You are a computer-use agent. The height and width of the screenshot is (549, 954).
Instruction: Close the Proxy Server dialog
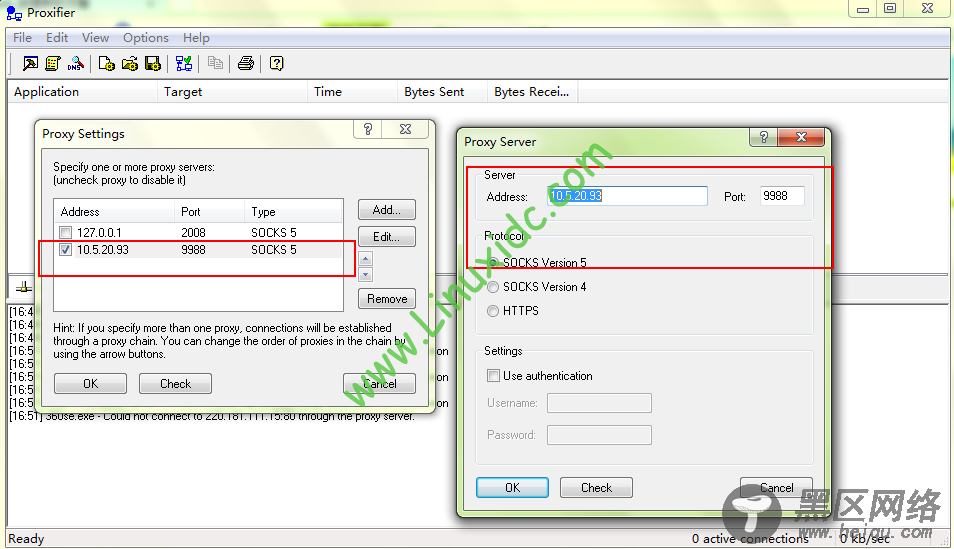point(801,137)
